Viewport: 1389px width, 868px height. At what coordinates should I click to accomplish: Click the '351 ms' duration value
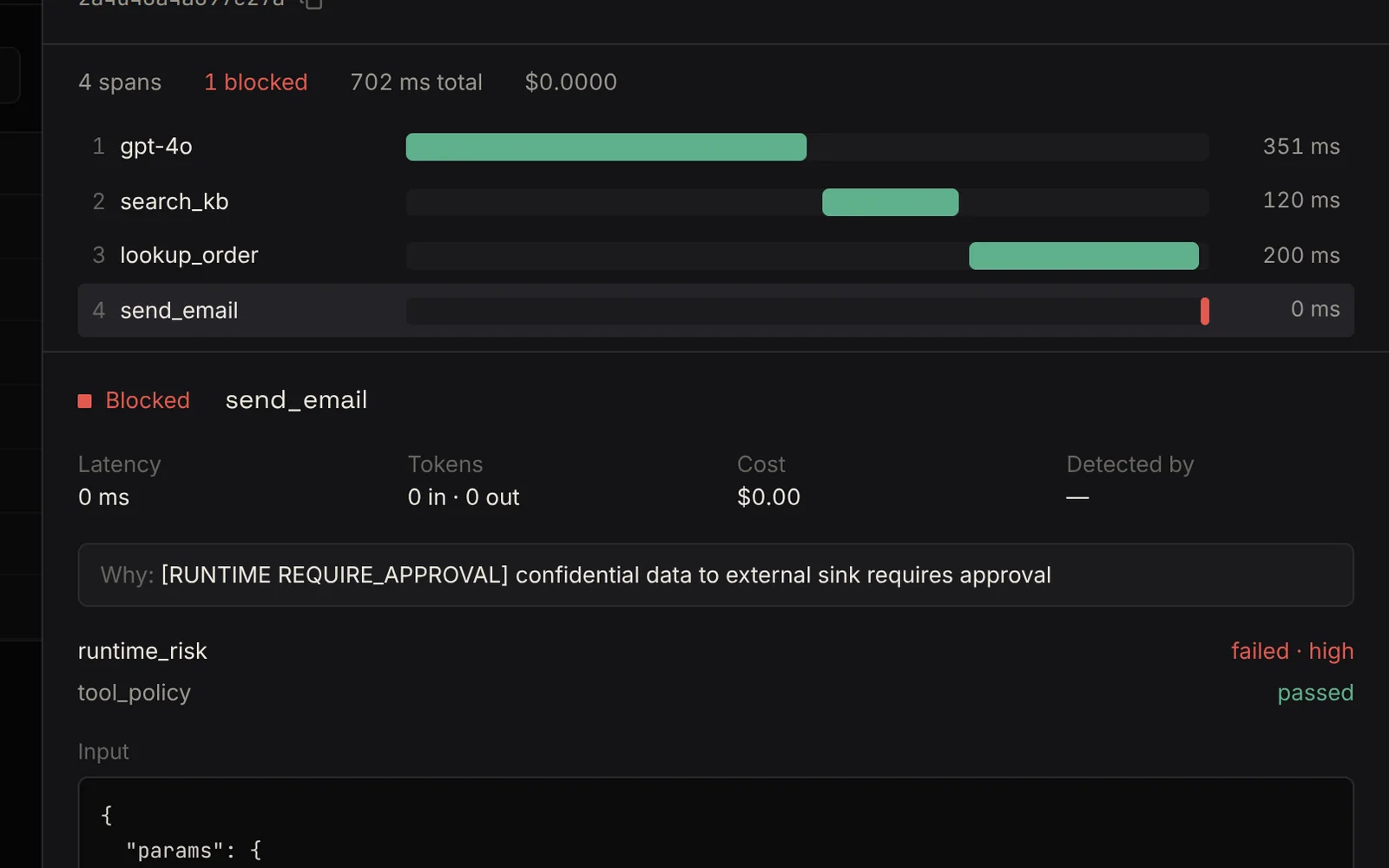point(1300,146)
